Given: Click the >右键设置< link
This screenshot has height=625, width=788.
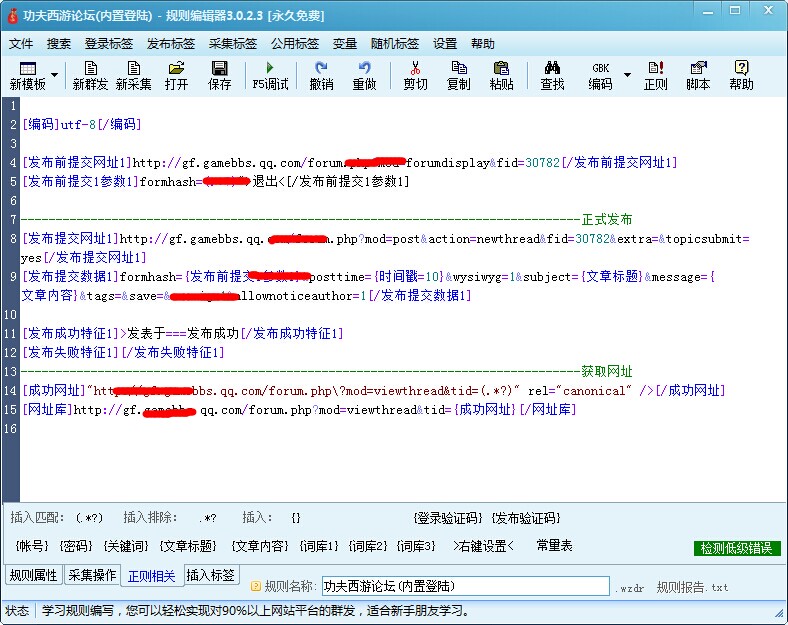Looking at the screenshot, I should [483, 546].
